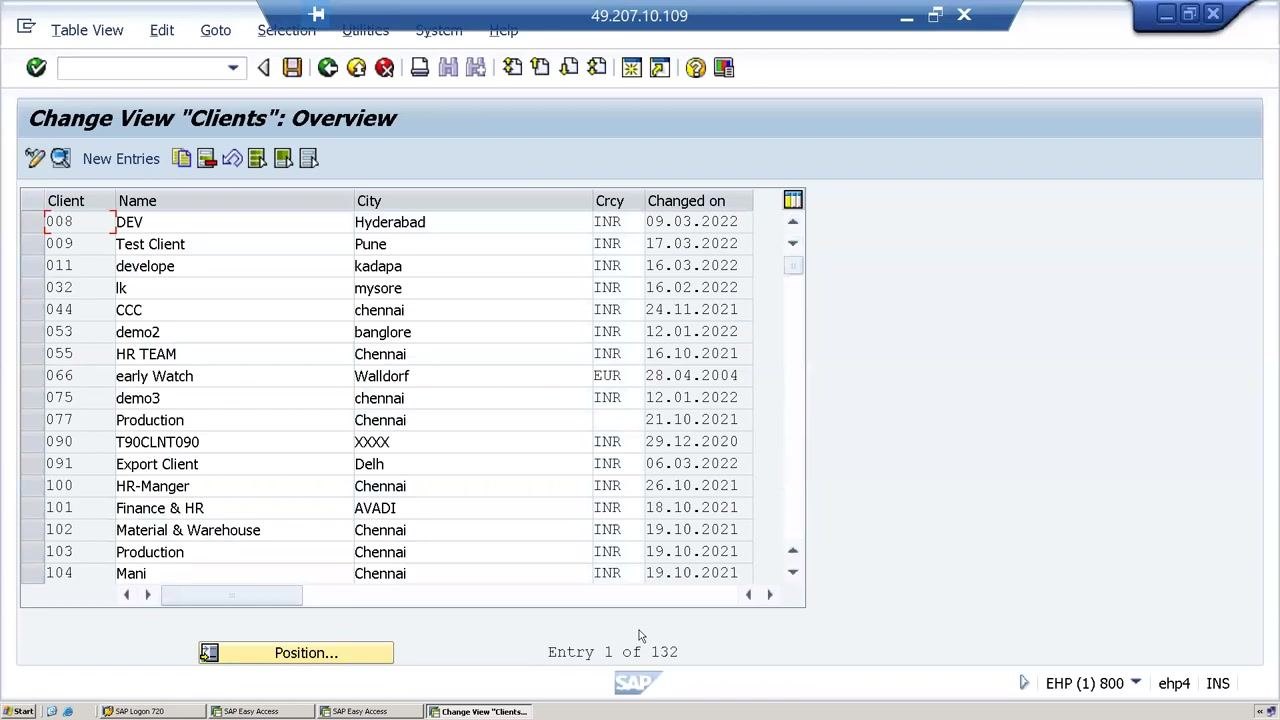
Task: Click the green Enter checkmark icon
Action: tap(36, 67)
